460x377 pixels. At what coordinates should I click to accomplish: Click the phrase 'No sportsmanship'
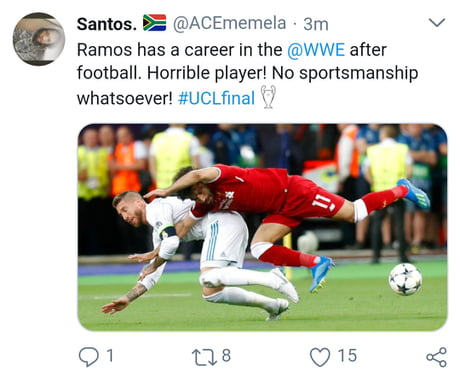[x=345, y=74]
